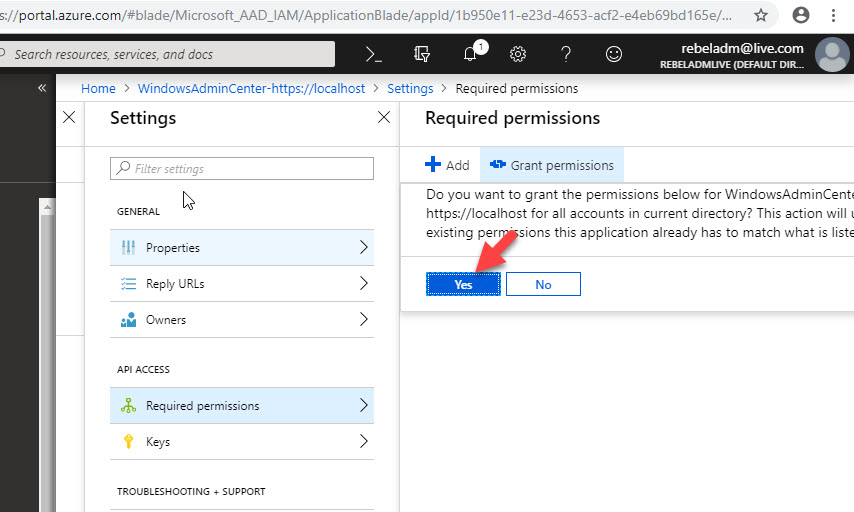
Task: Click the left blade scrollbar up arrow
Action: (x=47, y=207)
